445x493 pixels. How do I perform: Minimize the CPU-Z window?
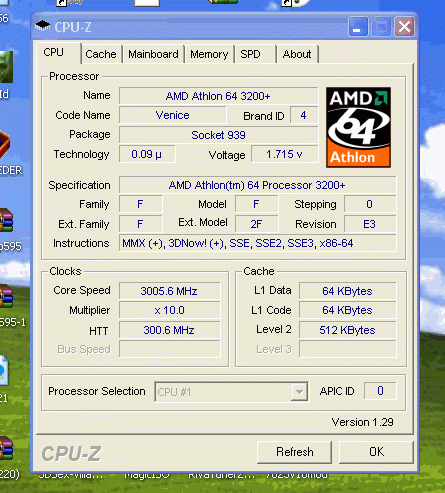click(358, 27)
